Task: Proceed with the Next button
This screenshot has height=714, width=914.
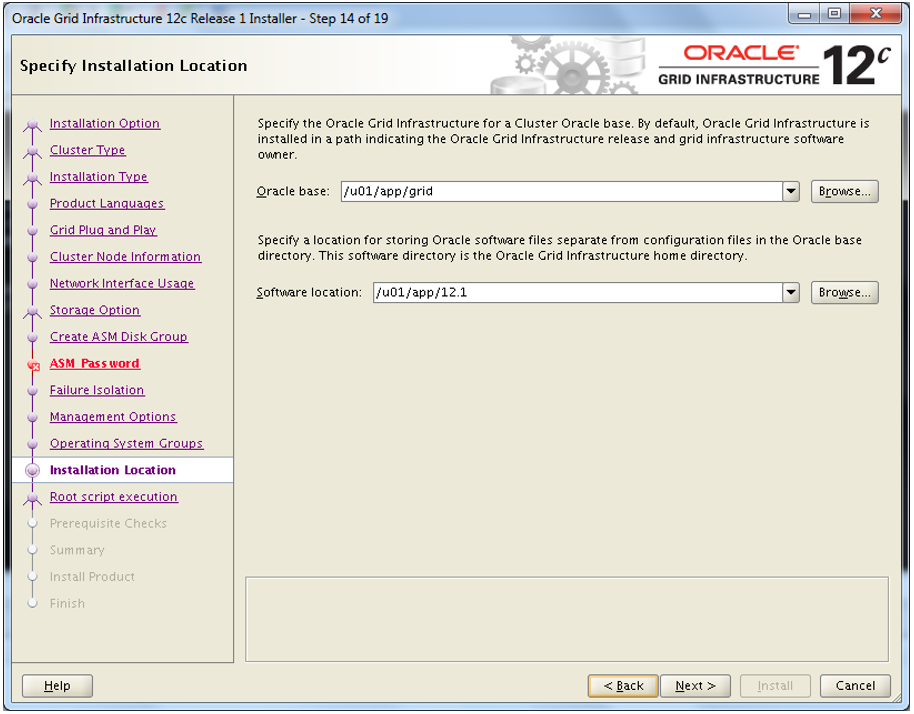Action: point(695,686)
